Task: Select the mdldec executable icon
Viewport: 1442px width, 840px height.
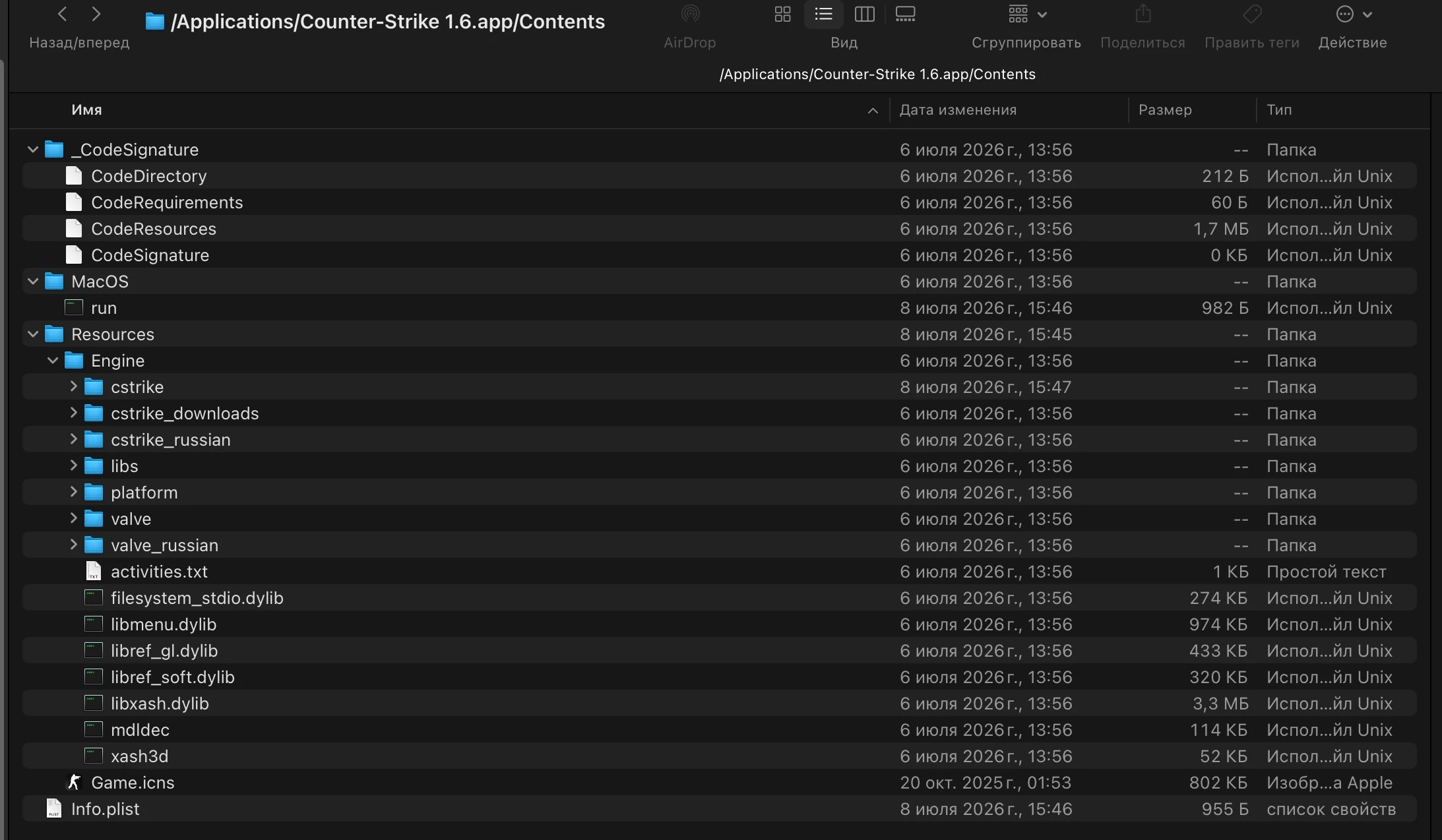Action: click(x=94, y=729)
